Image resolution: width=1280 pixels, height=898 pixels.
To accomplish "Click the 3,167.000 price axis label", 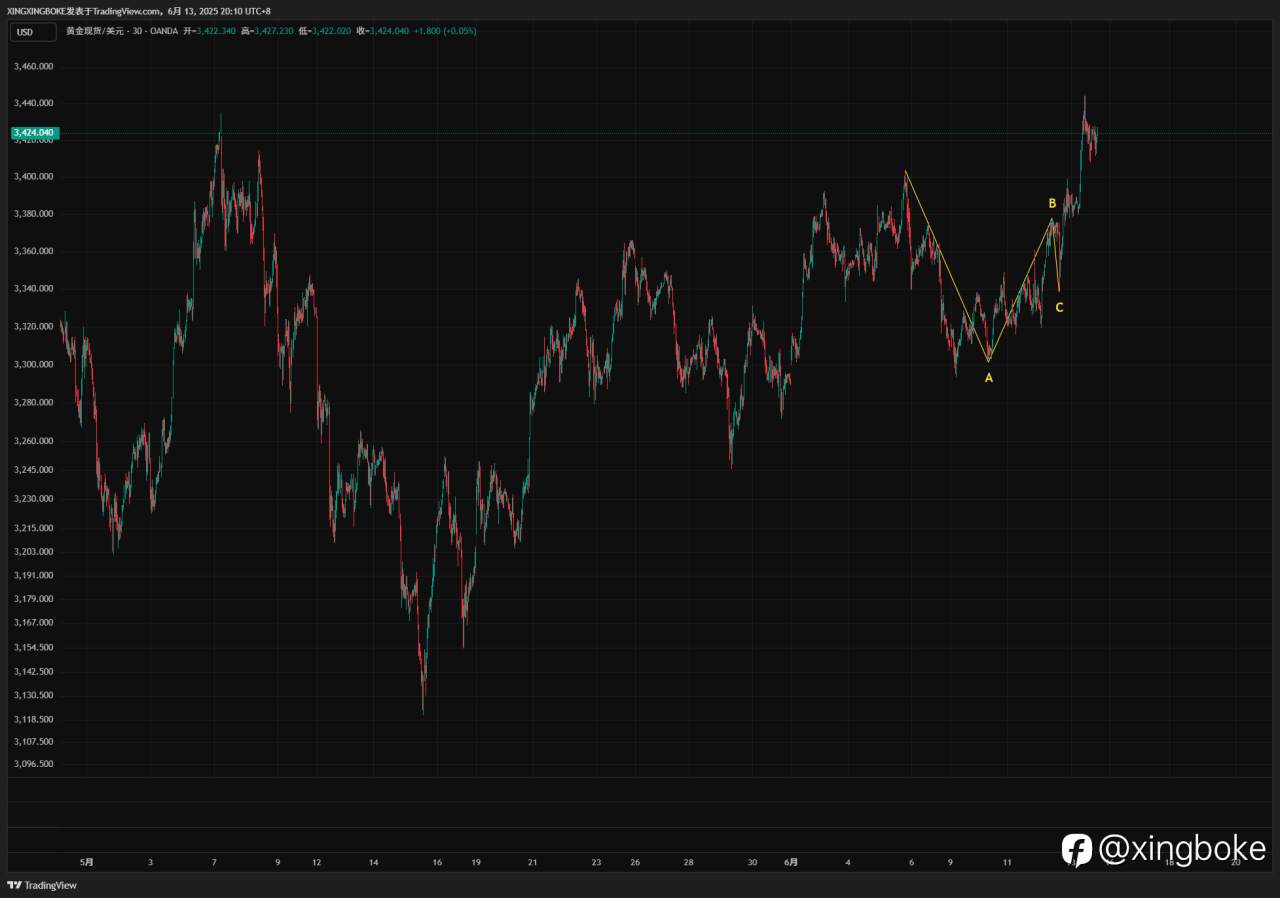I will click(x=33, y=623).
